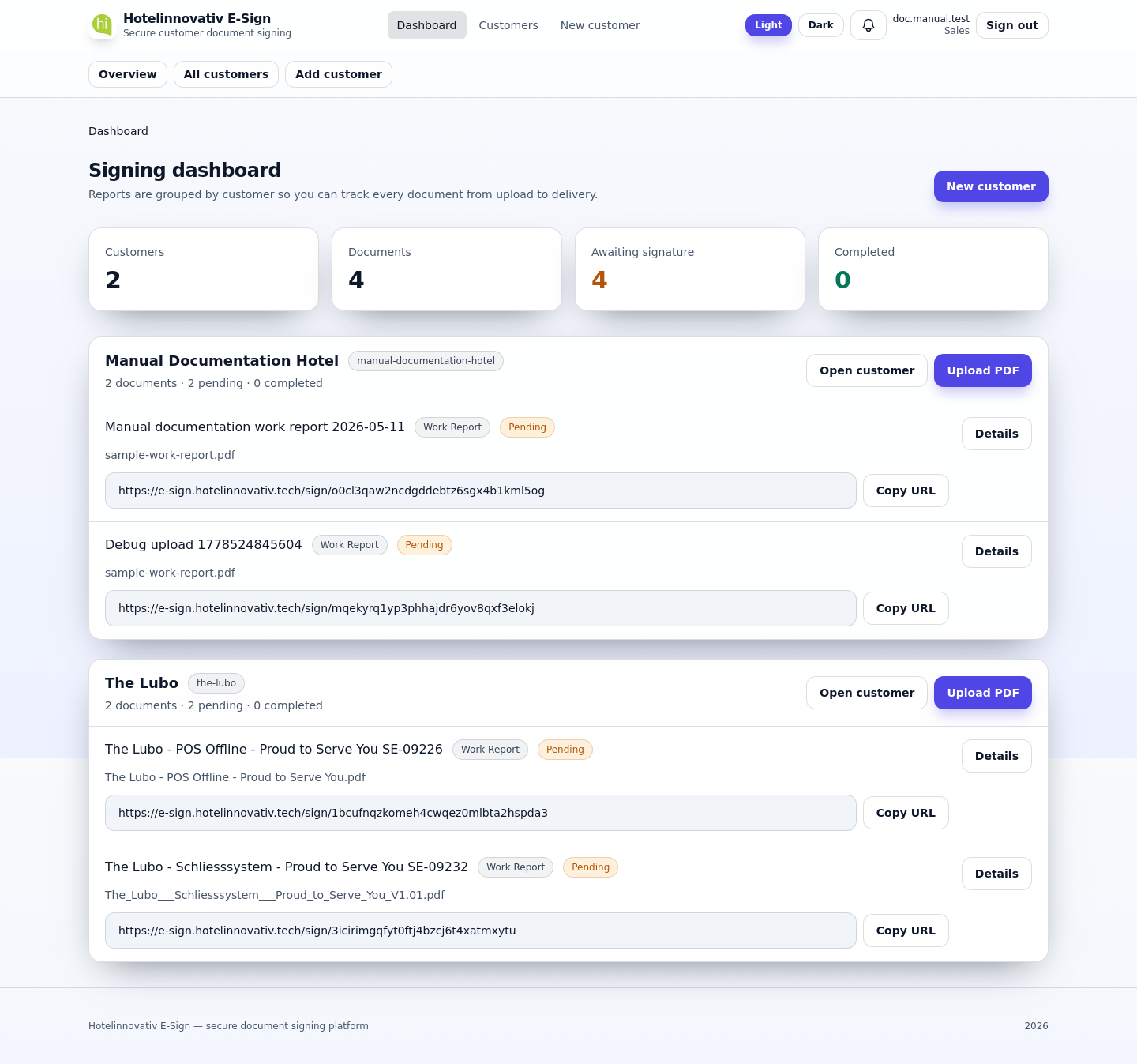The width and height of the screenshot is (1137, 1064).
Task: Click the Overview sub-tab
Action: coord(128,74)
